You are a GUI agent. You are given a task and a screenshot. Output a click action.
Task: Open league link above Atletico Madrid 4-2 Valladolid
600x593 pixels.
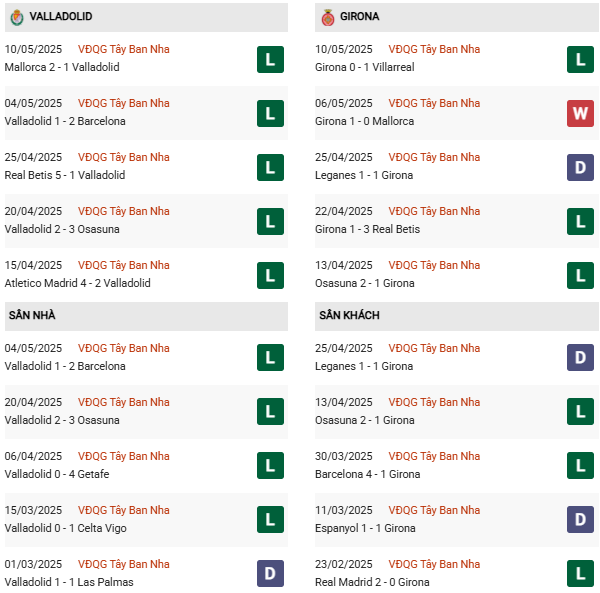[124, 265]
